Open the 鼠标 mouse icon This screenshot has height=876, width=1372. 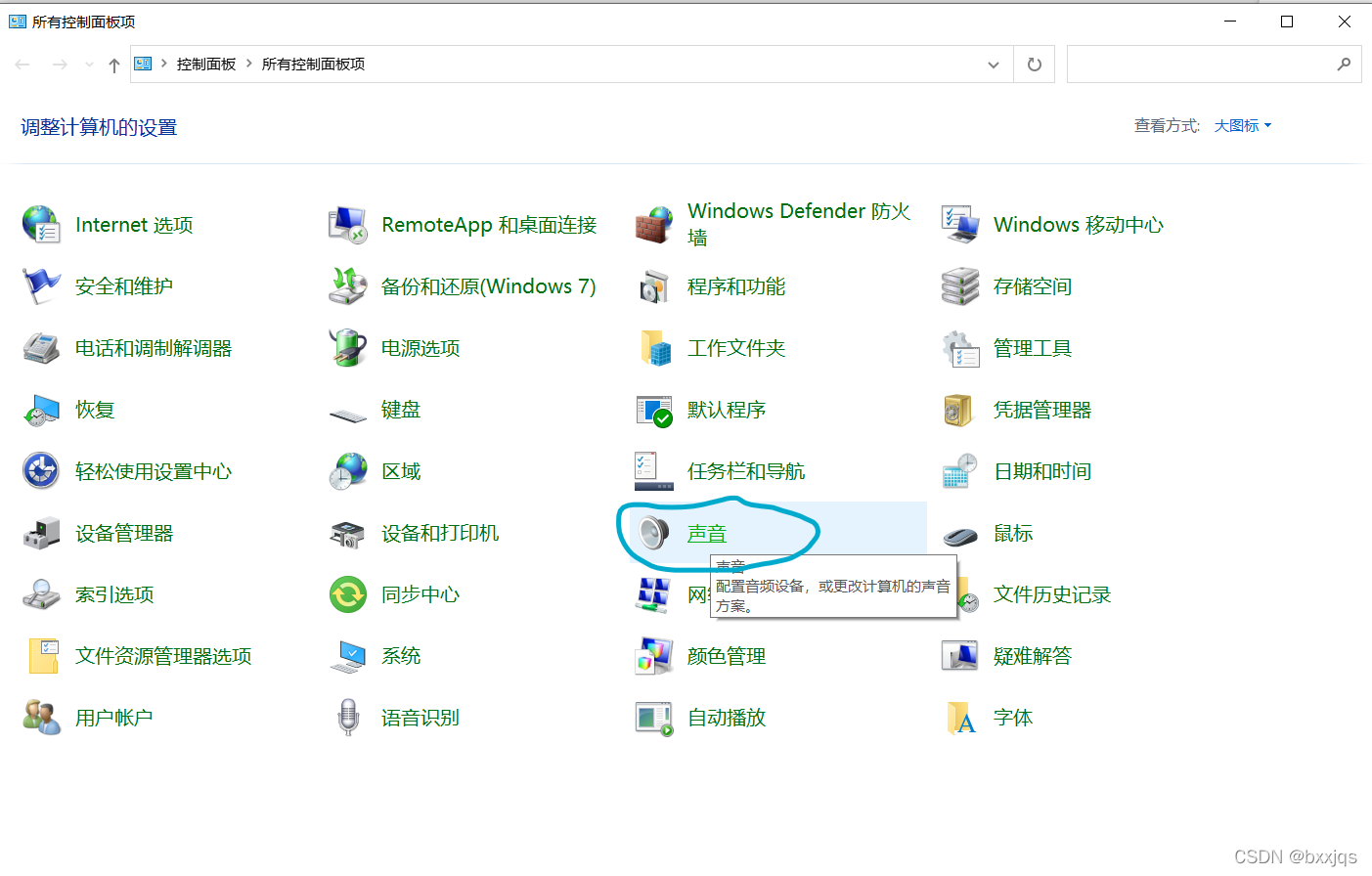point(960,536)
